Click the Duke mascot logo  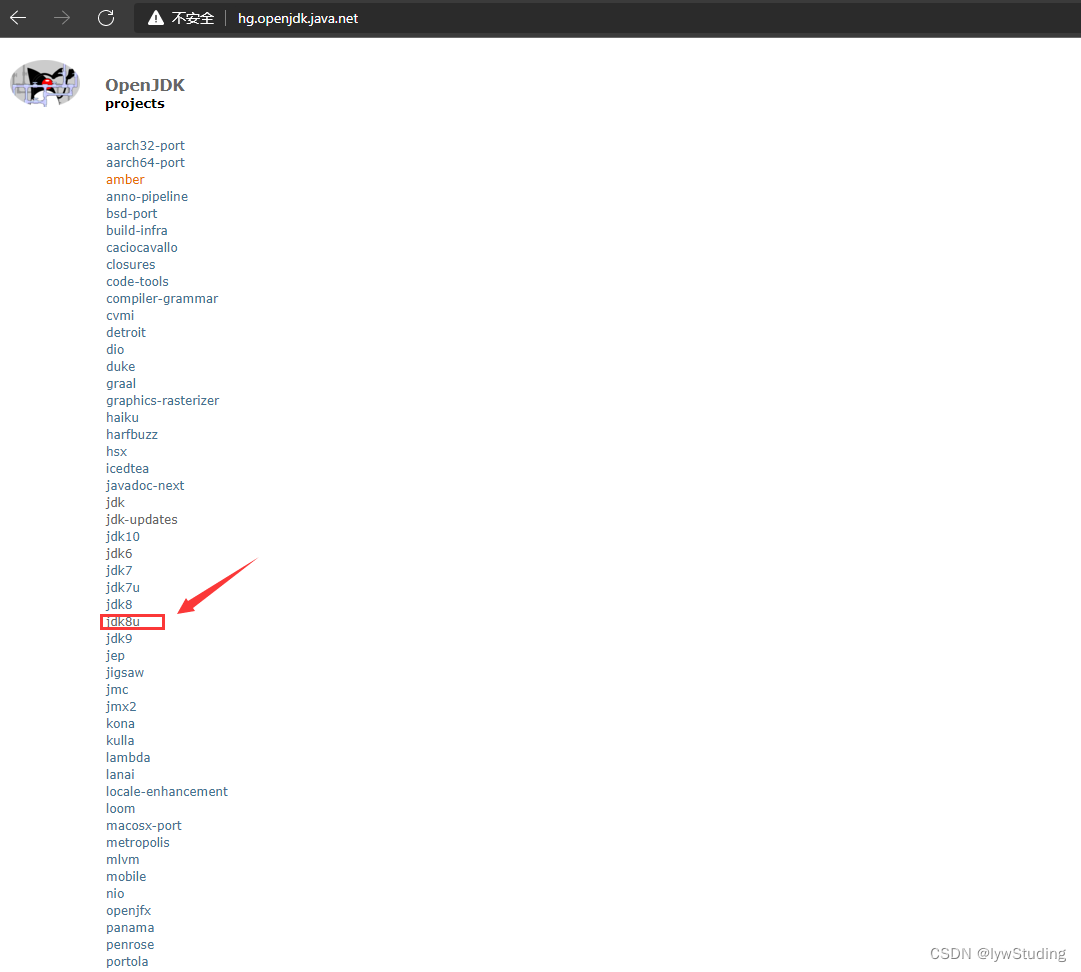45,83
